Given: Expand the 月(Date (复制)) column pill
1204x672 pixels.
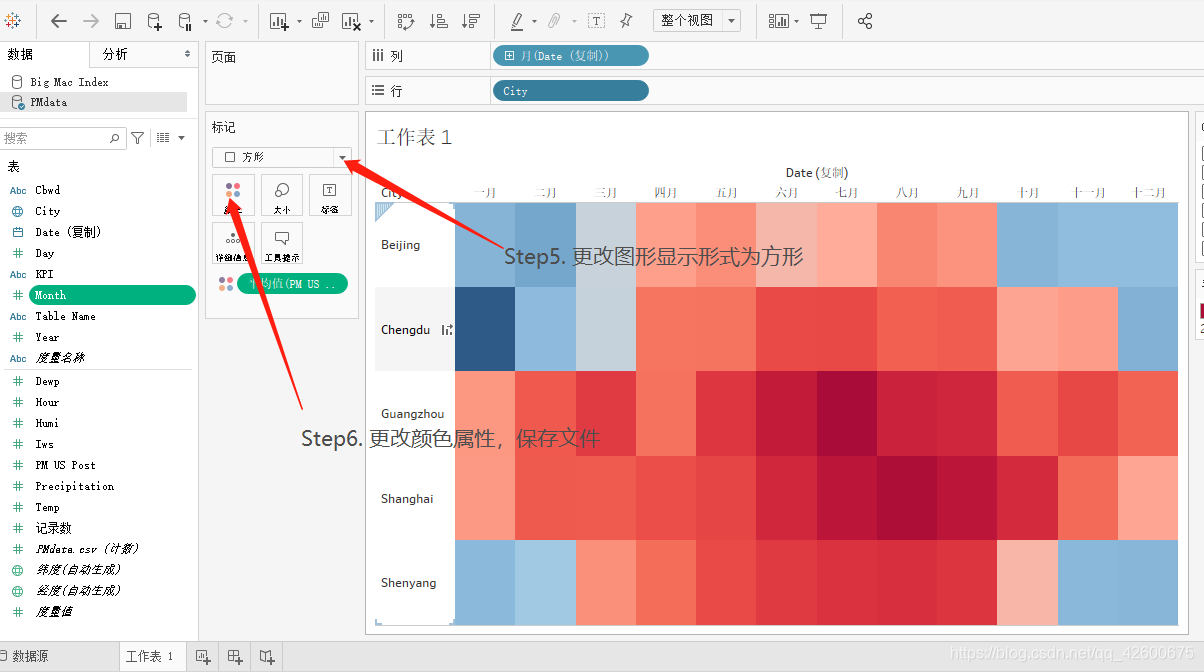Looking at the screenshot, I should point(510,56).
